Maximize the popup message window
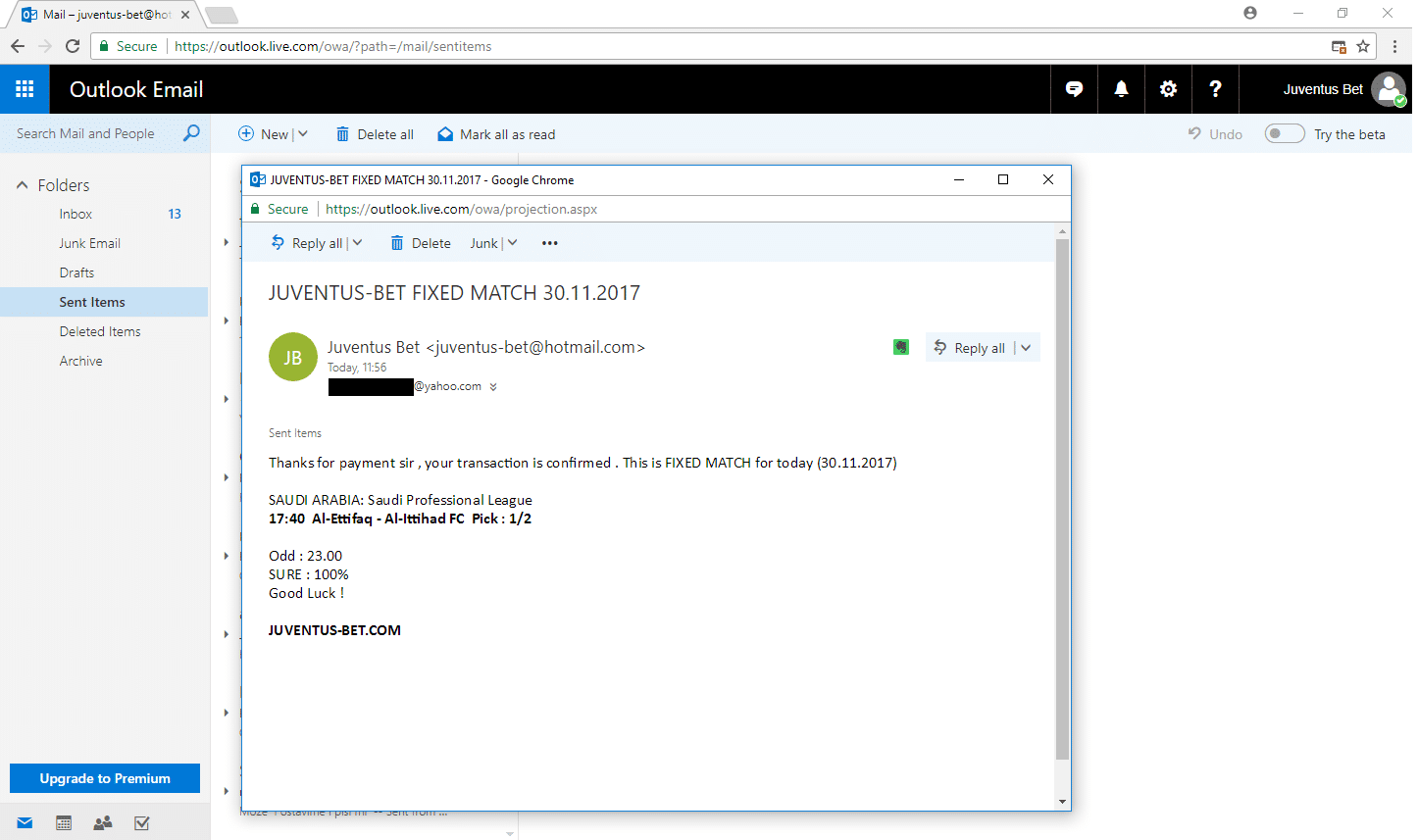The image size is (1418, 840). (1003, 179)
